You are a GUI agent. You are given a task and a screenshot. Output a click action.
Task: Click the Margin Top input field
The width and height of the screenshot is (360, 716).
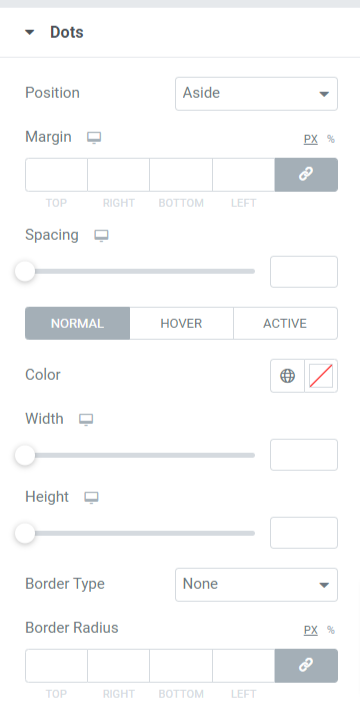pyautogui.click(x=56, y=175)
